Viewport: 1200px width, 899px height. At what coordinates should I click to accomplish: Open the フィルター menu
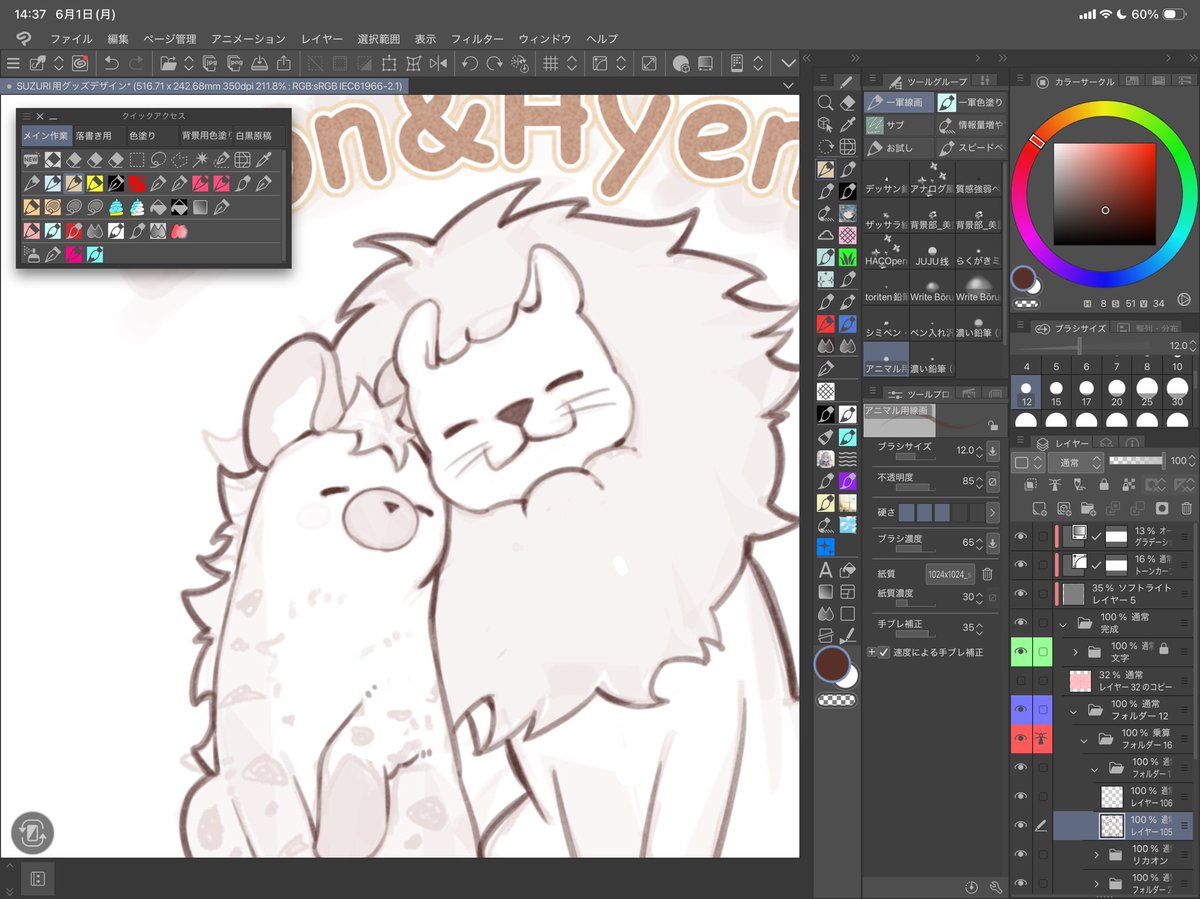point(477,39)
